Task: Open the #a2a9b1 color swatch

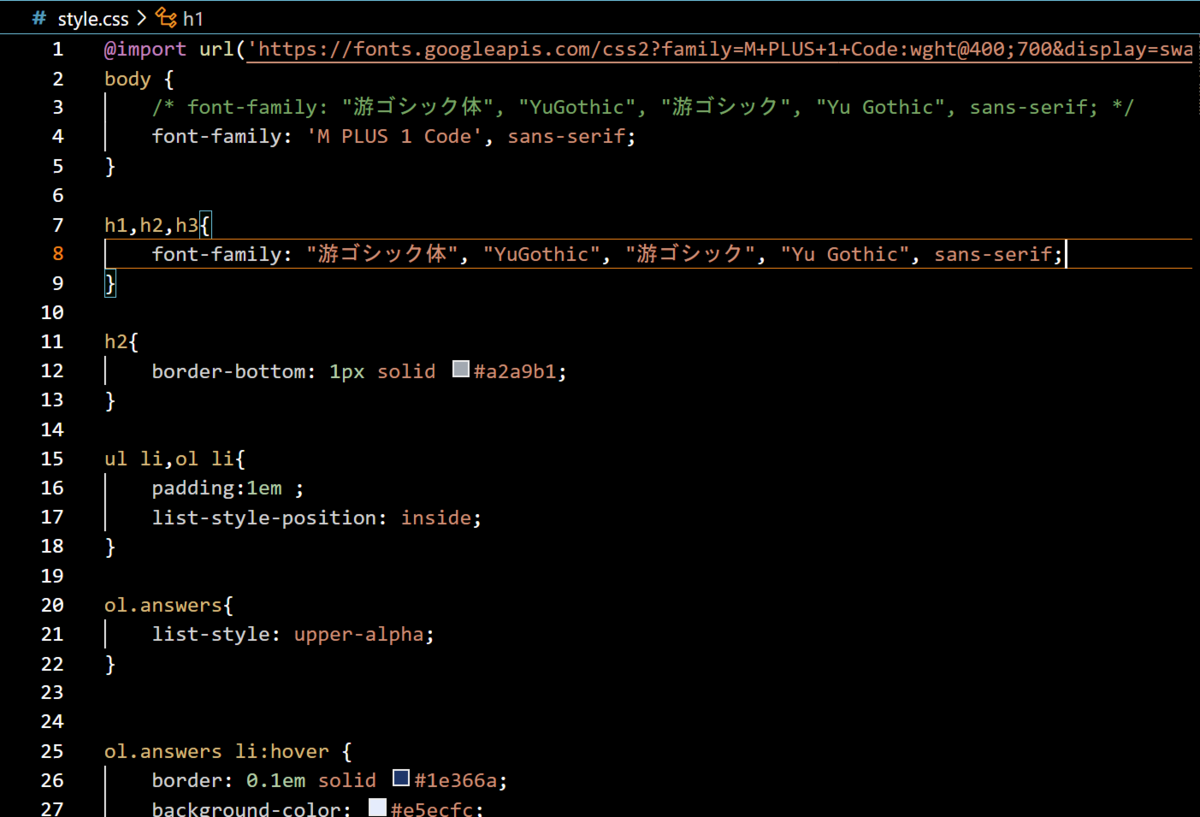Action: [x=461, y=370]
